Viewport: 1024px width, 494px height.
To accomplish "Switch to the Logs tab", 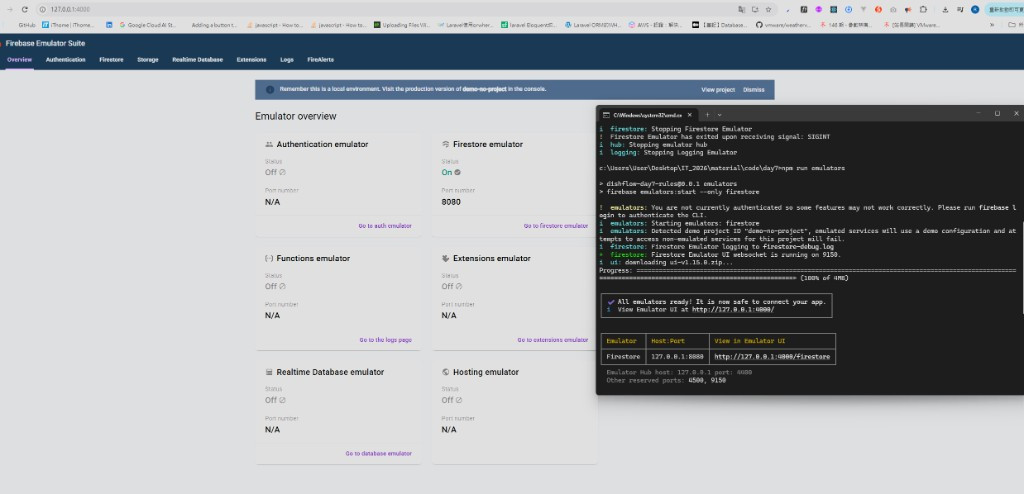I will [287, 59].
